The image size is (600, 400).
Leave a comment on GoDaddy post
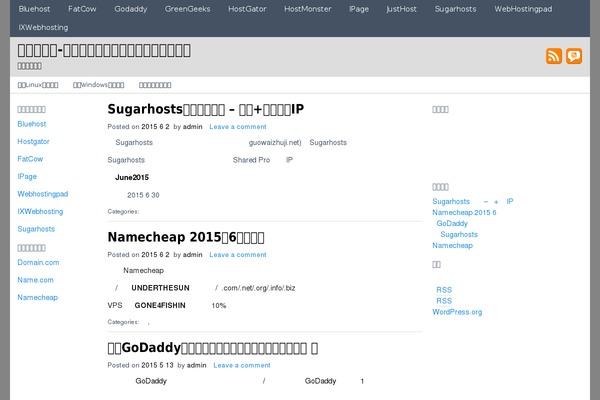(x=242, y=365)
